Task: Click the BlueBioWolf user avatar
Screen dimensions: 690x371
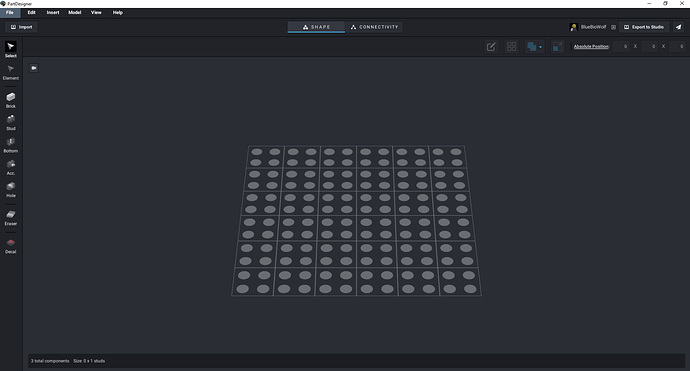Action: click(x=573, y=27)
